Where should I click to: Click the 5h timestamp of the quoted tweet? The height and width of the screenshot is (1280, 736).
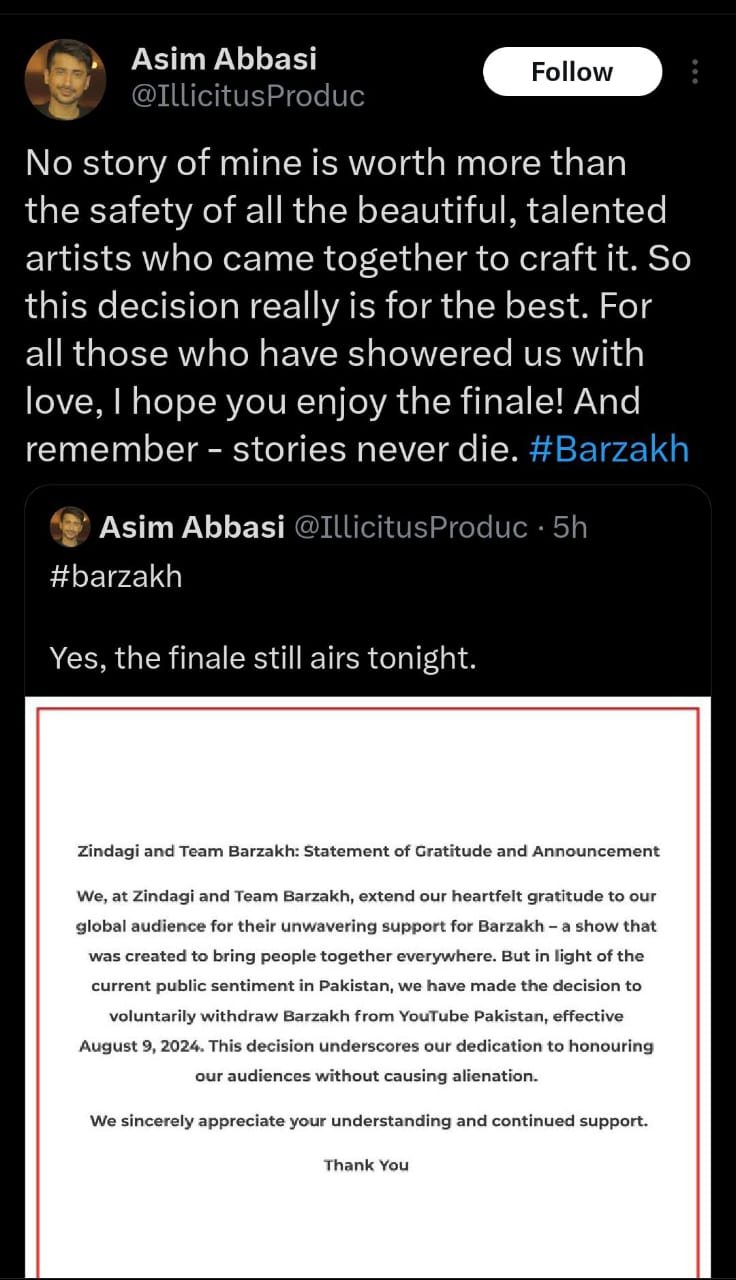[570, 527]
